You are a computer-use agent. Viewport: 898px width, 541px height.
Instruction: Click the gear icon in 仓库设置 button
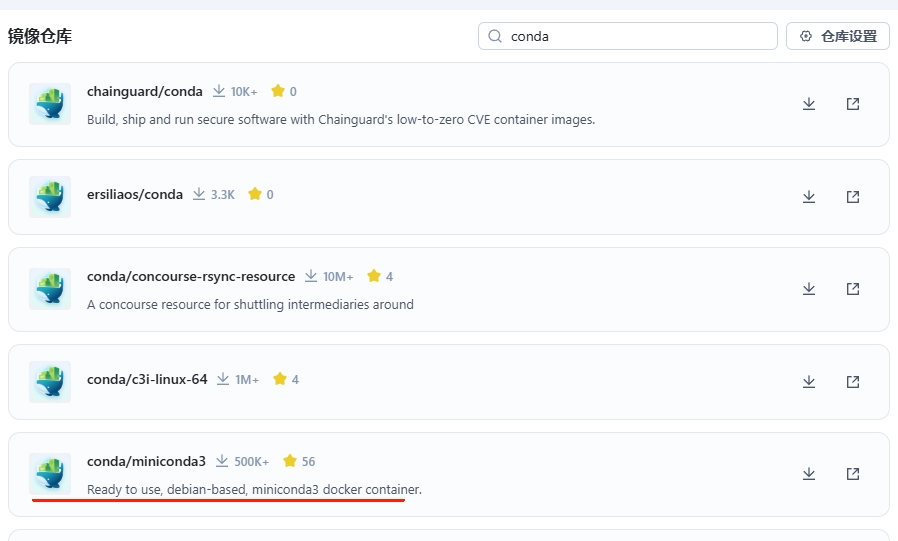(806, 36)
